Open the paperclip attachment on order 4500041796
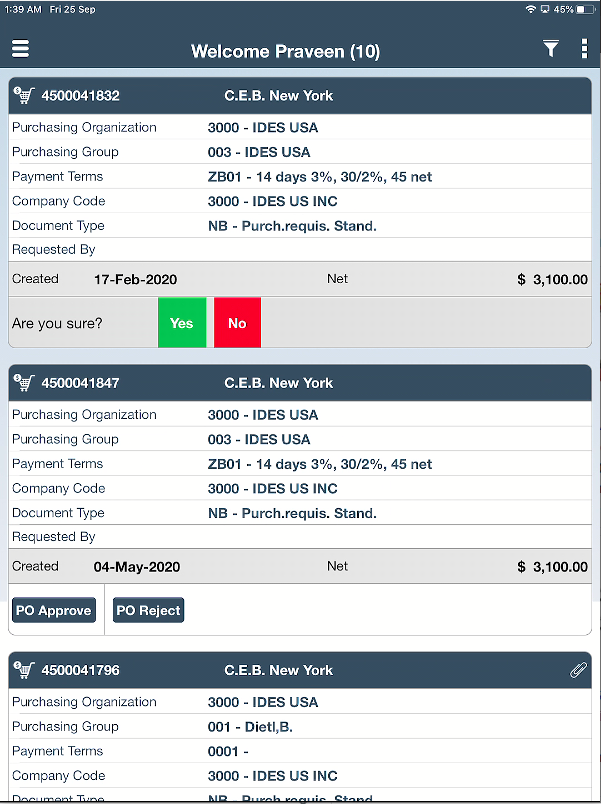The width and height of the screenshot is (601, 804). [578, 670]
